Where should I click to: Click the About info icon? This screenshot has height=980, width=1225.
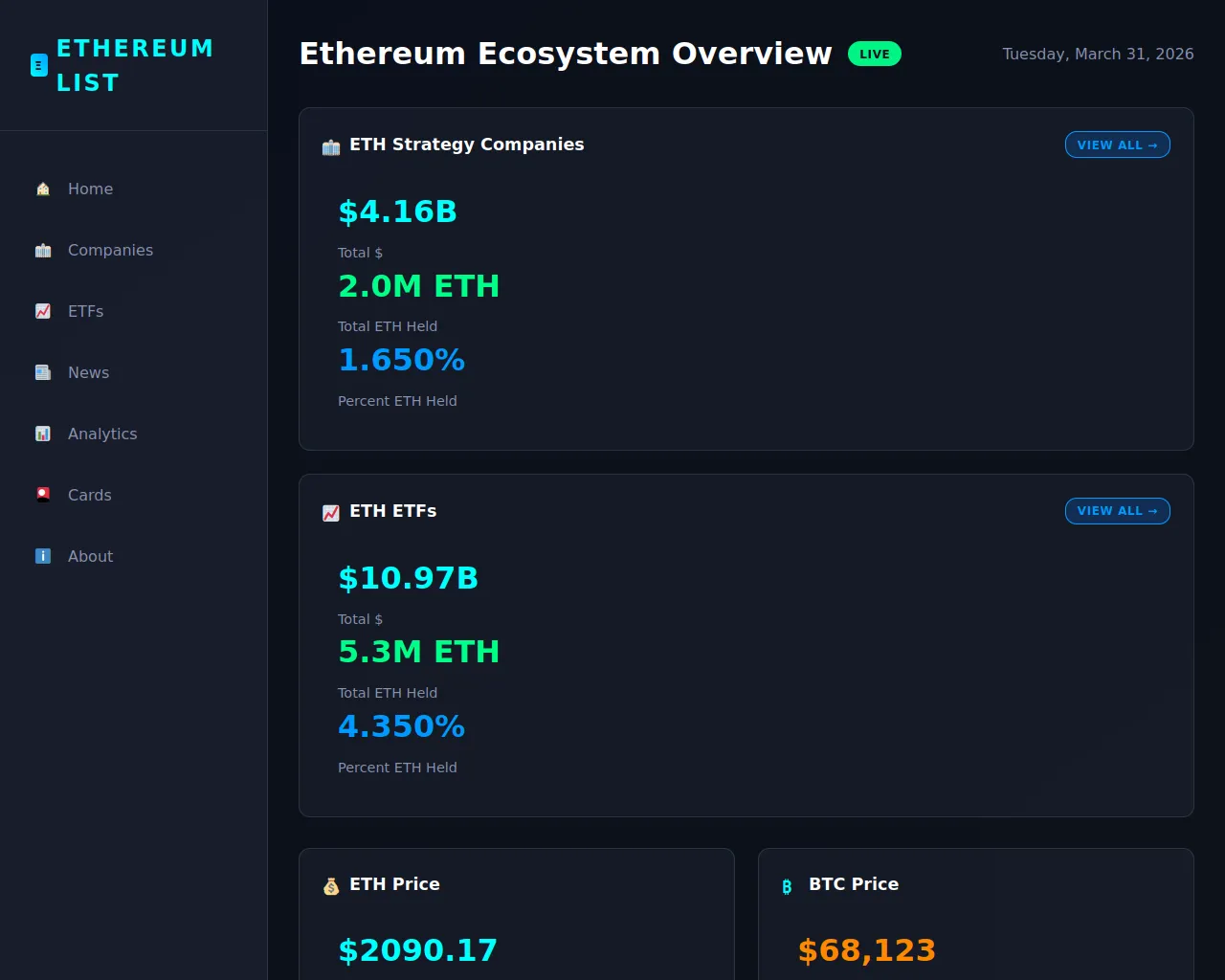point(43,557)
